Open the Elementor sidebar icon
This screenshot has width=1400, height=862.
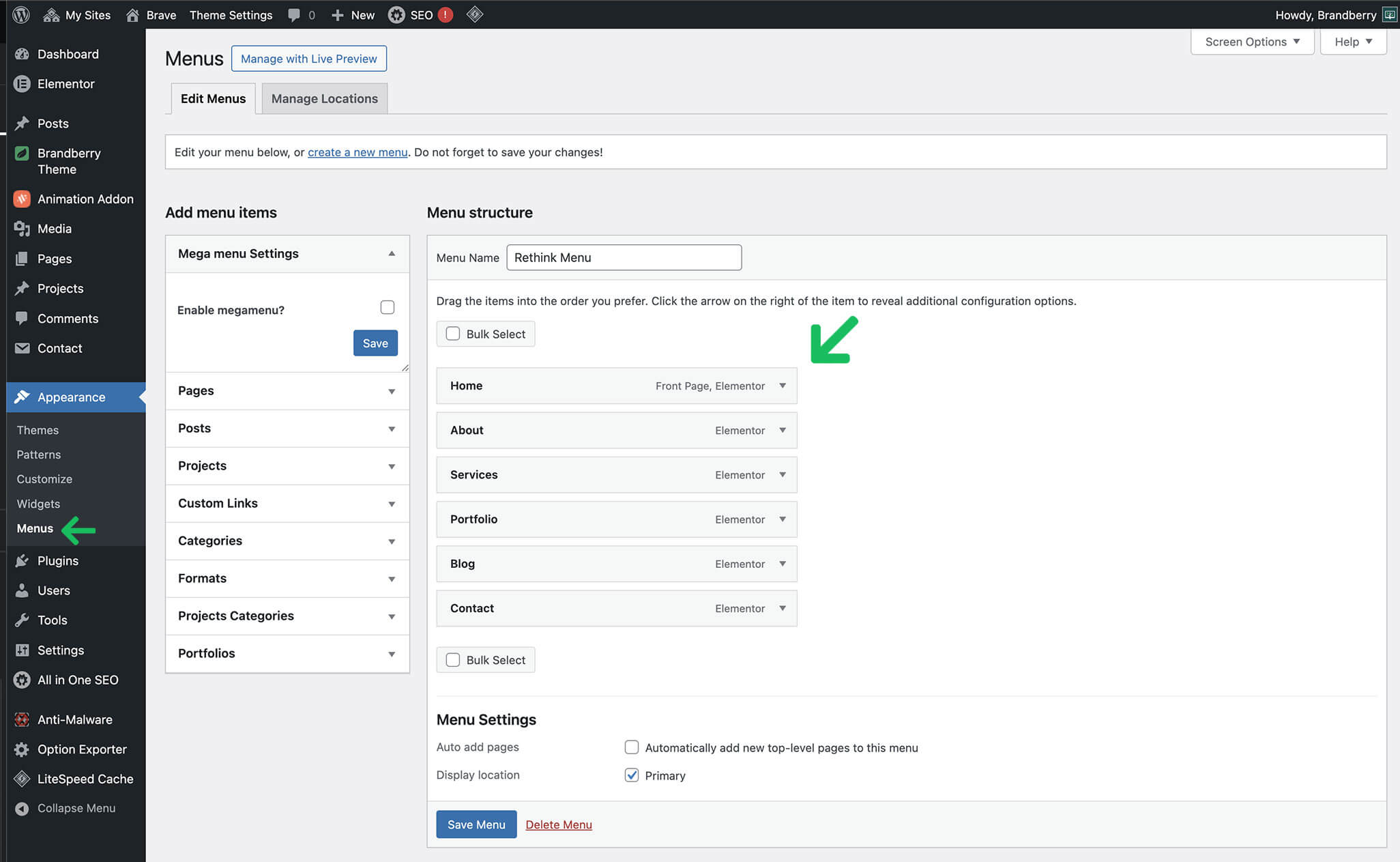tap(22, 84)
